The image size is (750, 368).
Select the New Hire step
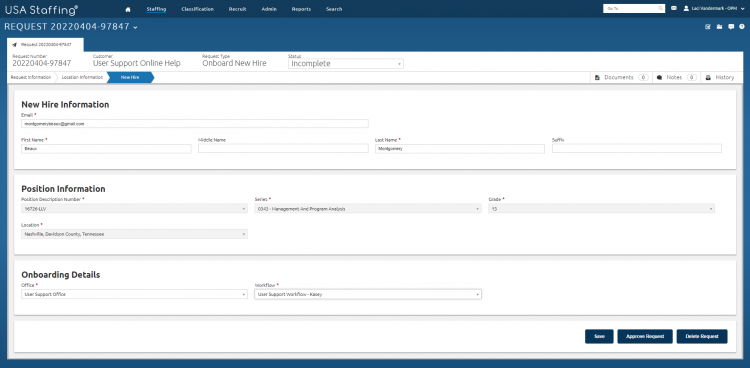coord(130,78)
